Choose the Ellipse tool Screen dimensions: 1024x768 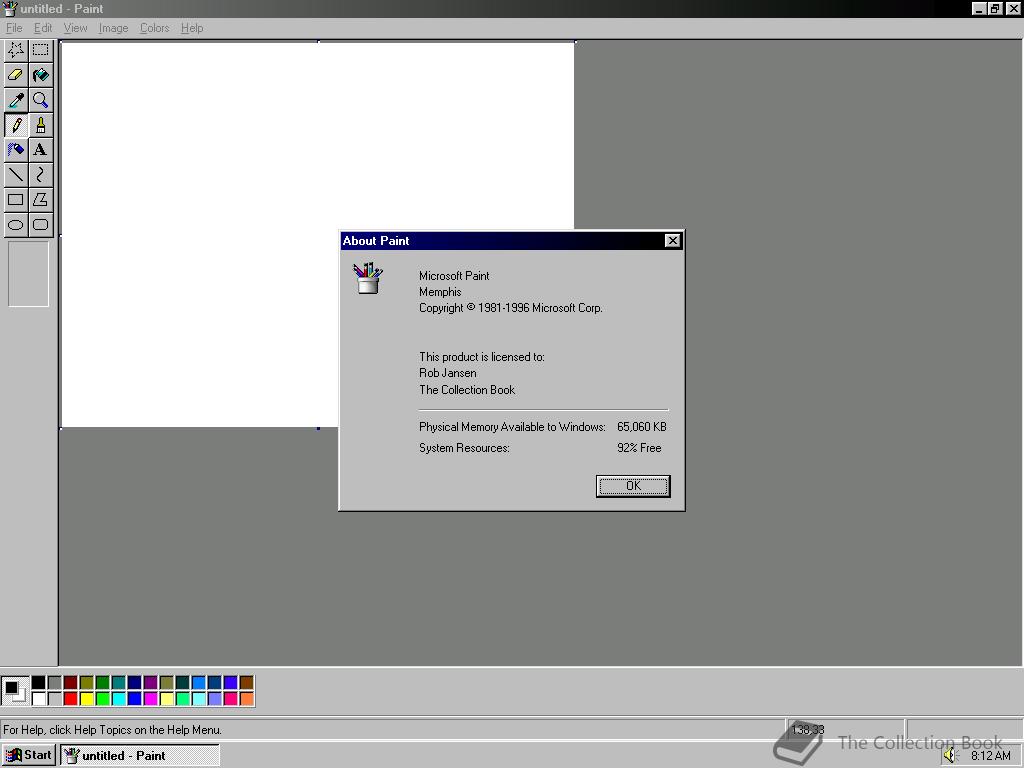[x=16, y=225]
